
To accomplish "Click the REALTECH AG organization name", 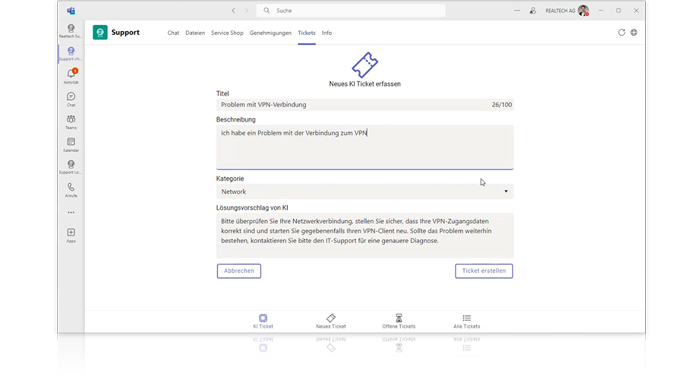I will pyautogui.click(x=560, y=11).
